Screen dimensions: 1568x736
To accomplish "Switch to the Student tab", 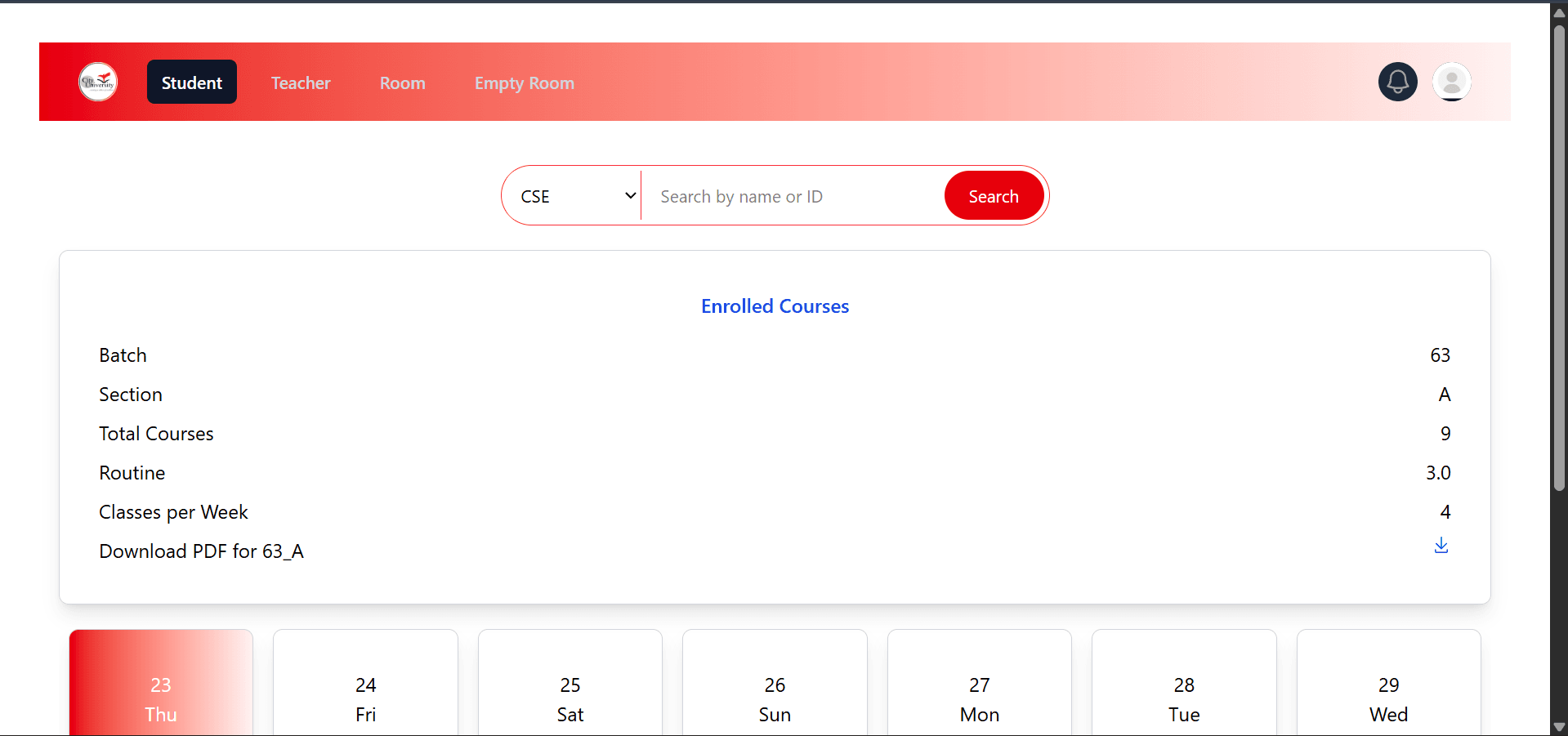I will (x=192, y=83).
